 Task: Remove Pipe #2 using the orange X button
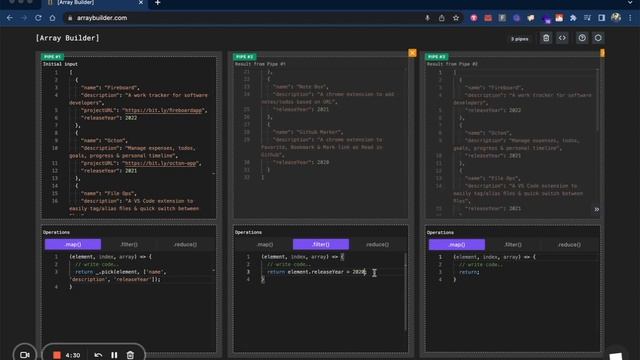pos(412,53)
